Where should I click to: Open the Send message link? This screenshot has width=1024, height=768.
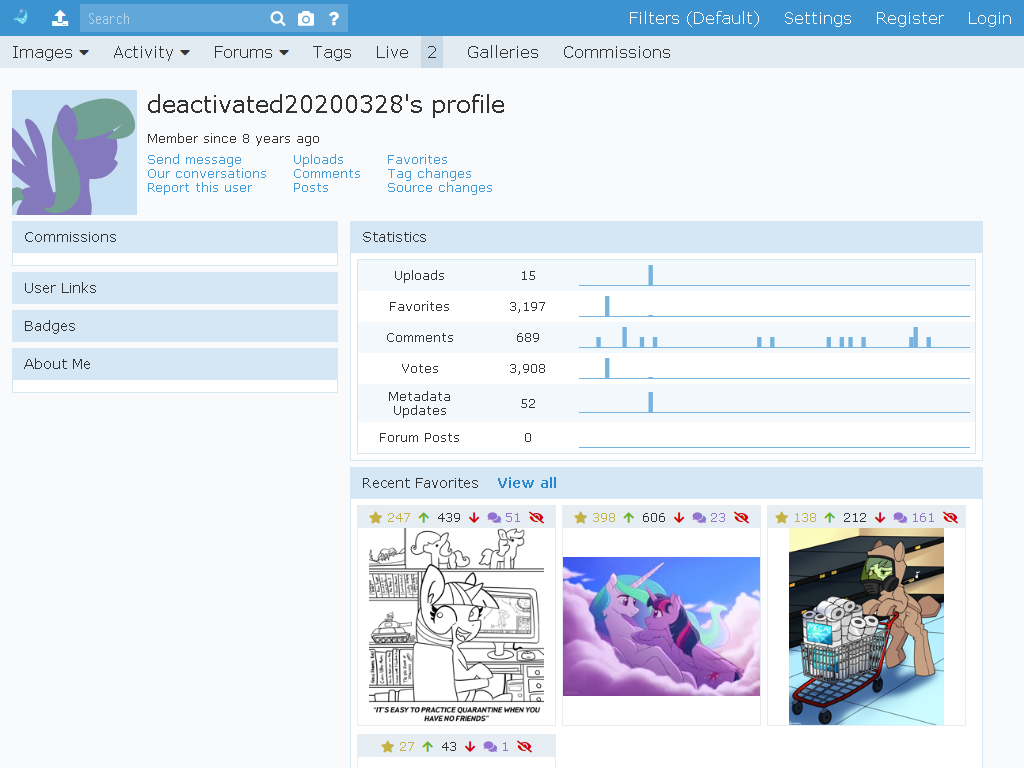[194, 159]
